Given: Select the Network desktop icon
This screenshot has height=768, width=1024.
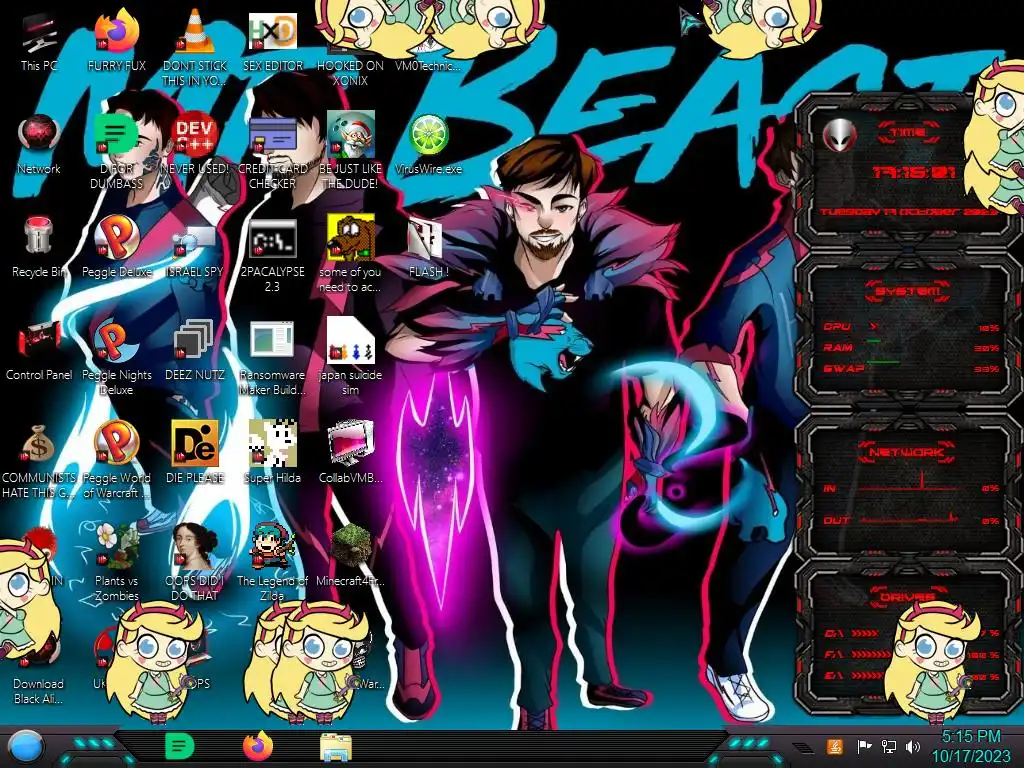Looking at the screenshot, I should [x=39, y=145].
